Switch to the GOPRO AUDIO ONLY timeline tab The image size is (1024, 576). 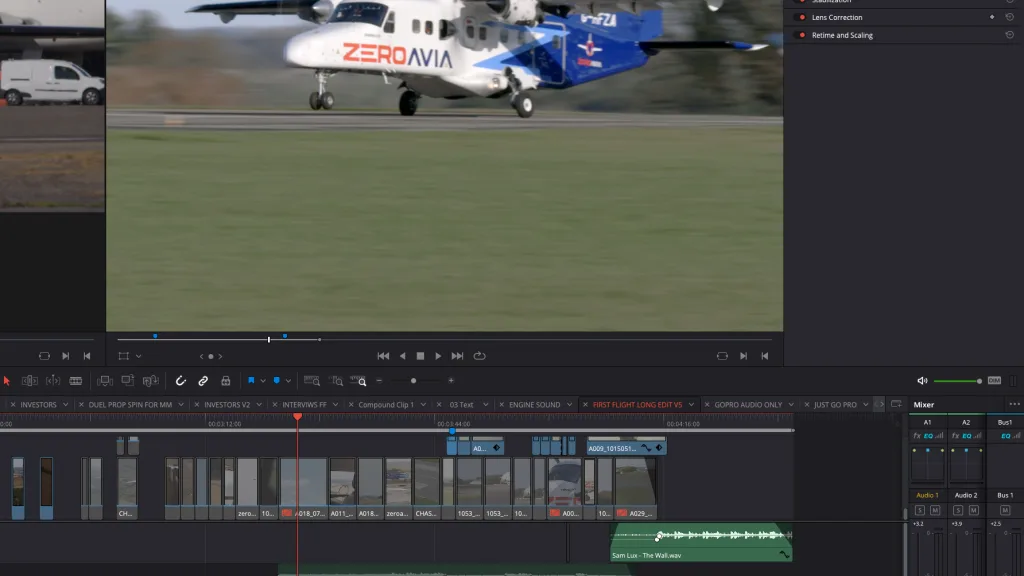(x=748, y=405)
